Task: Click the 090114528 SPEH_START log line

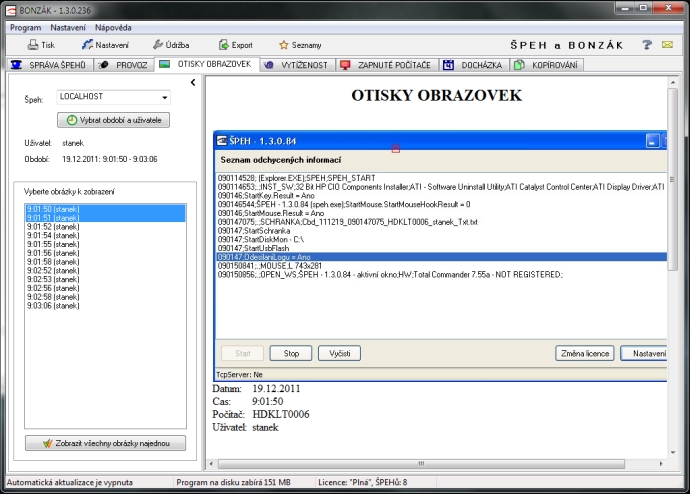Action: click(x=296, y=178)
